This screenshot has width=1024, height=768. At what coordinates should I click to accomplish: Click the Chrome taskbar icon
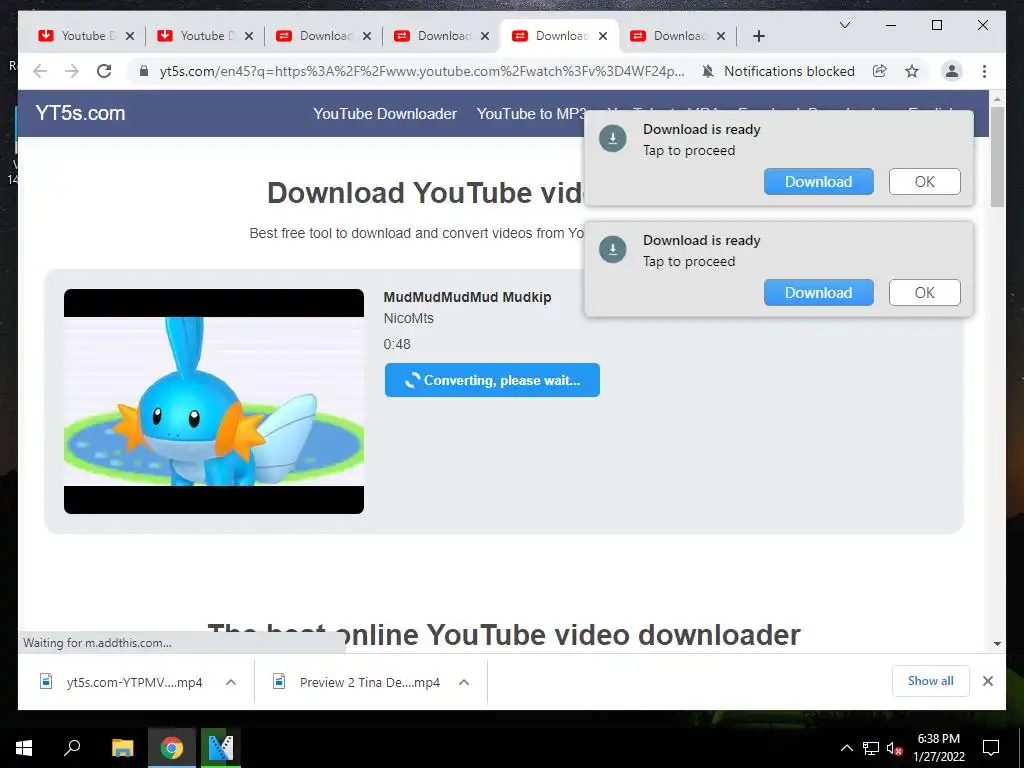pos(172,748)
